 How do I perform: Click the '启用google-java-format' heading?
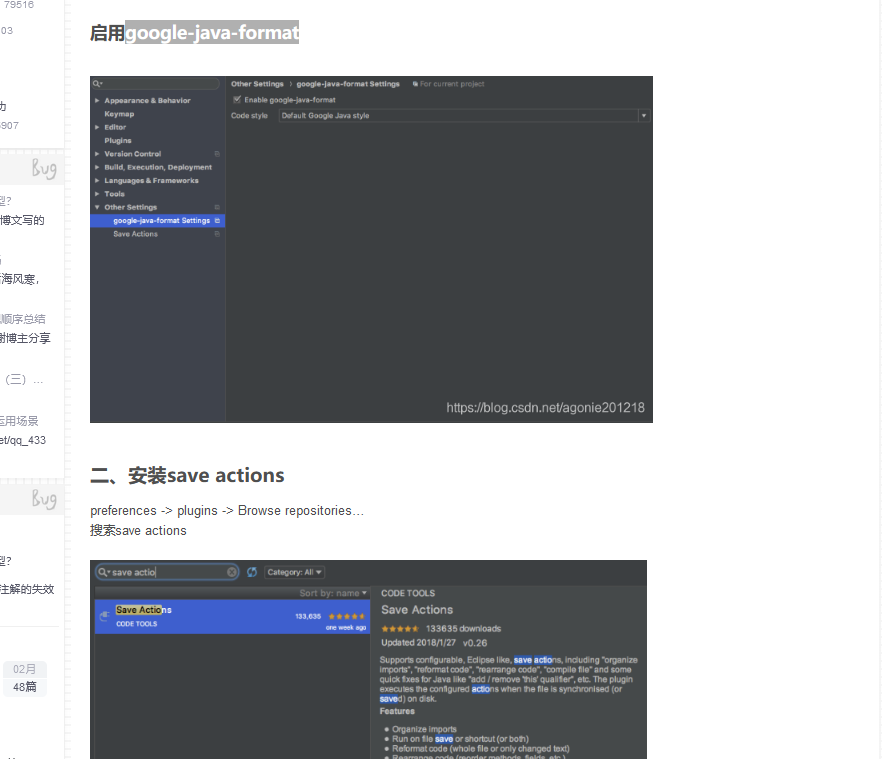194,33
